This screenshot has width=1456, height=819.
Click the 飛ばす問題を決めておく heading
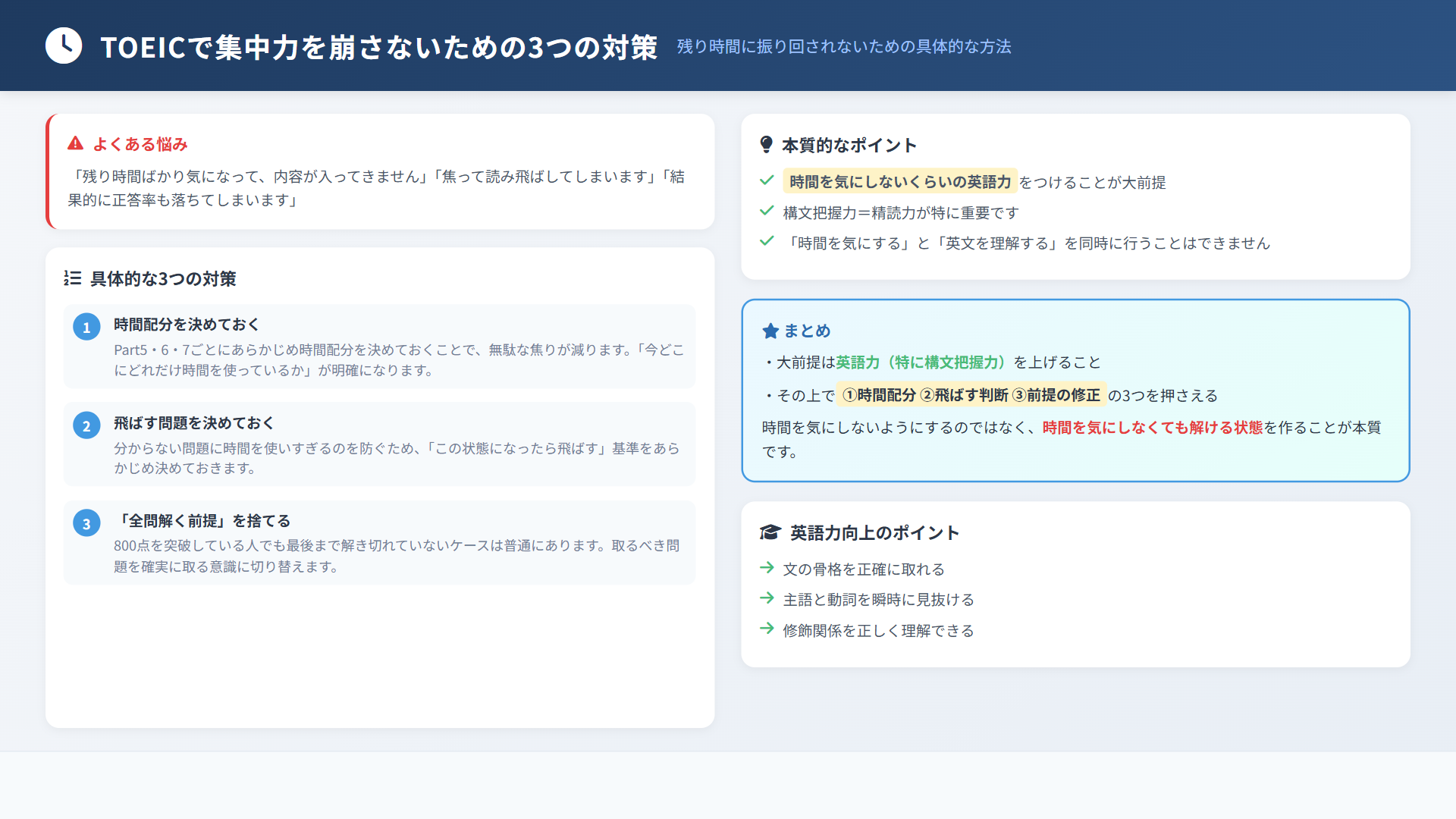point(193,423)
